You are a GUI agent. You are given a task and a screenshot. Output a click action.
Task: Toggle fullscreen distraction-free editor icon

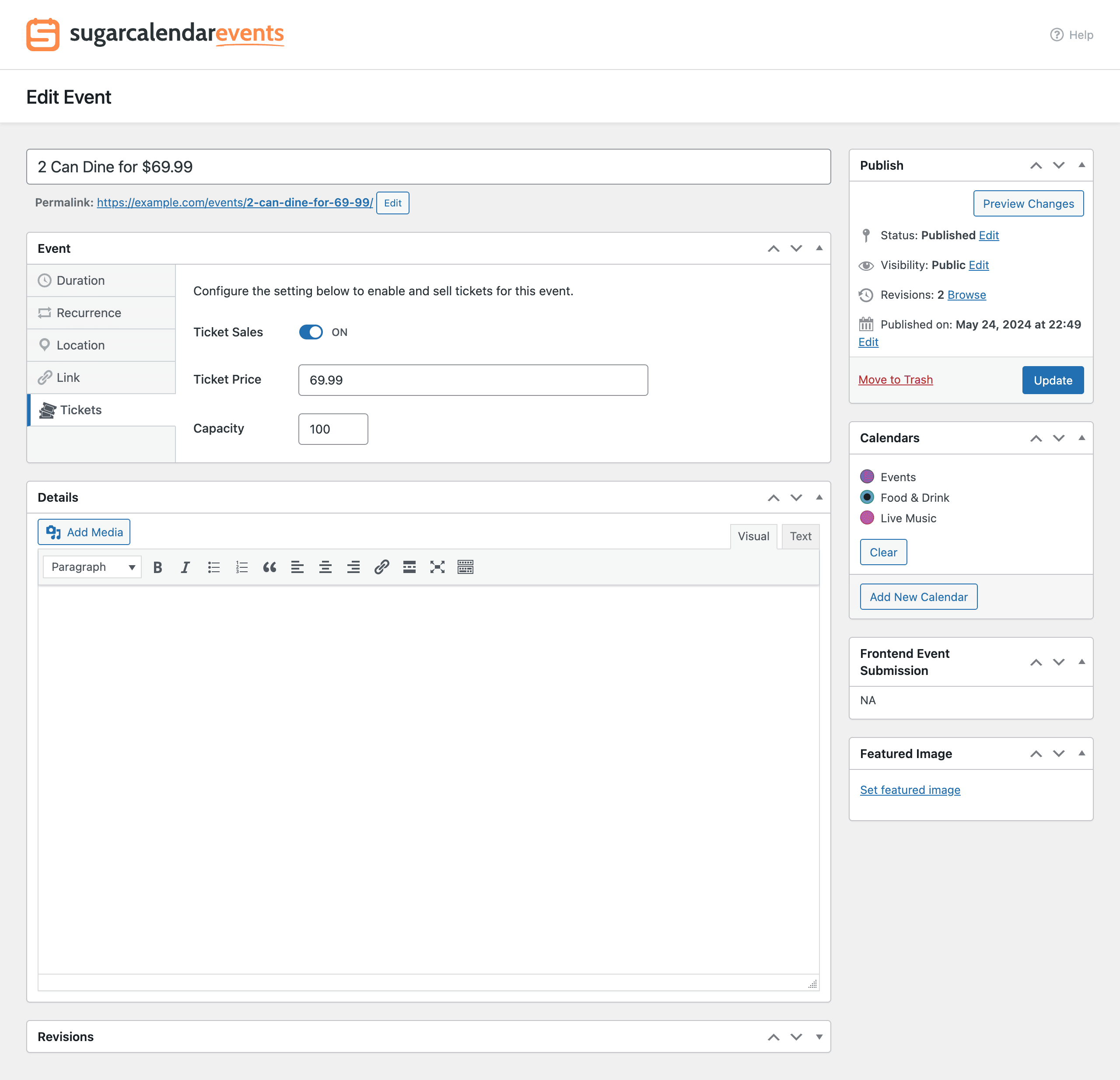[437, 567]
